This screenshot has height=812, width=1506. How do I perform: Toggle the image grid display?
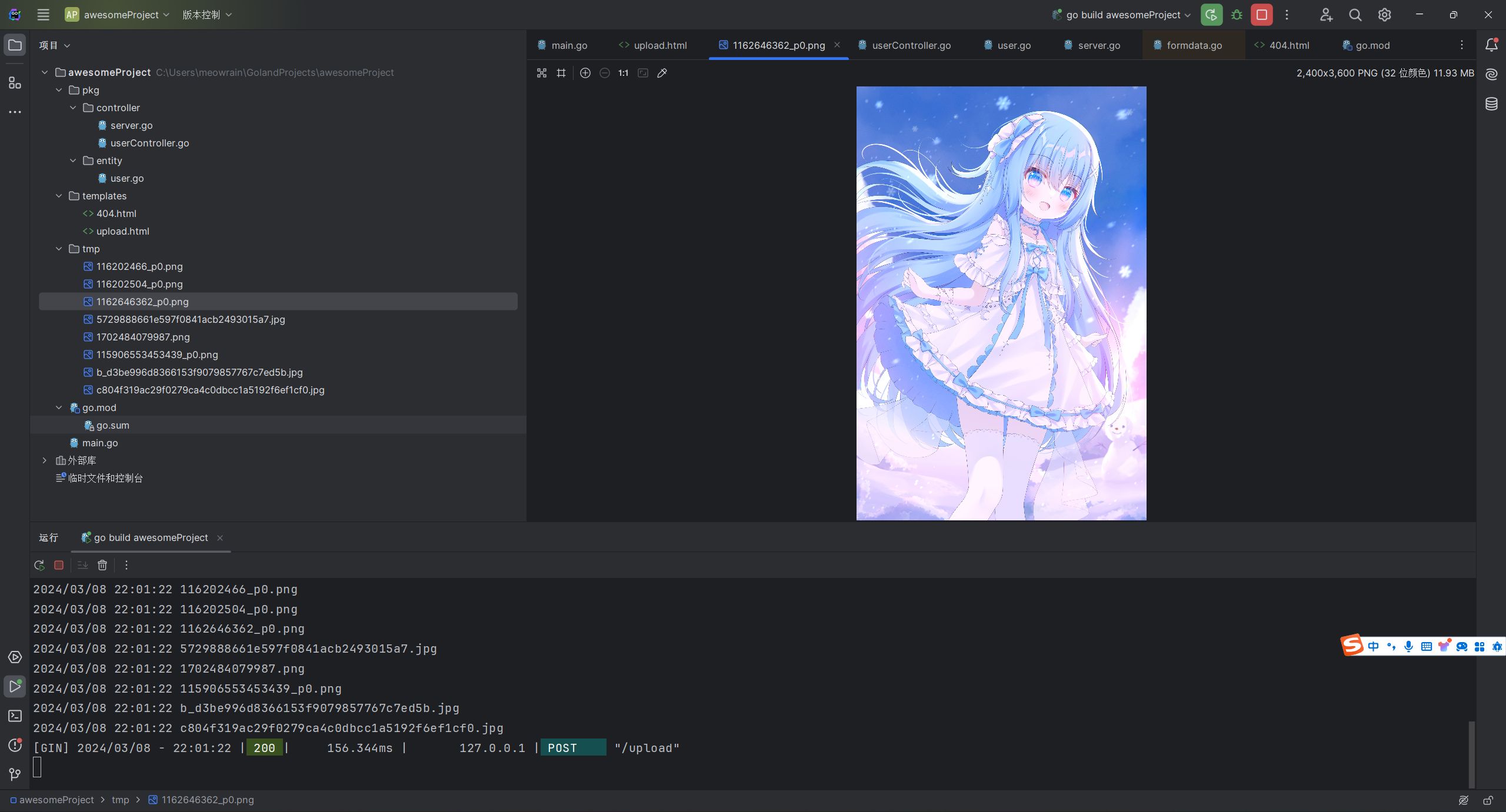[561, 73]
